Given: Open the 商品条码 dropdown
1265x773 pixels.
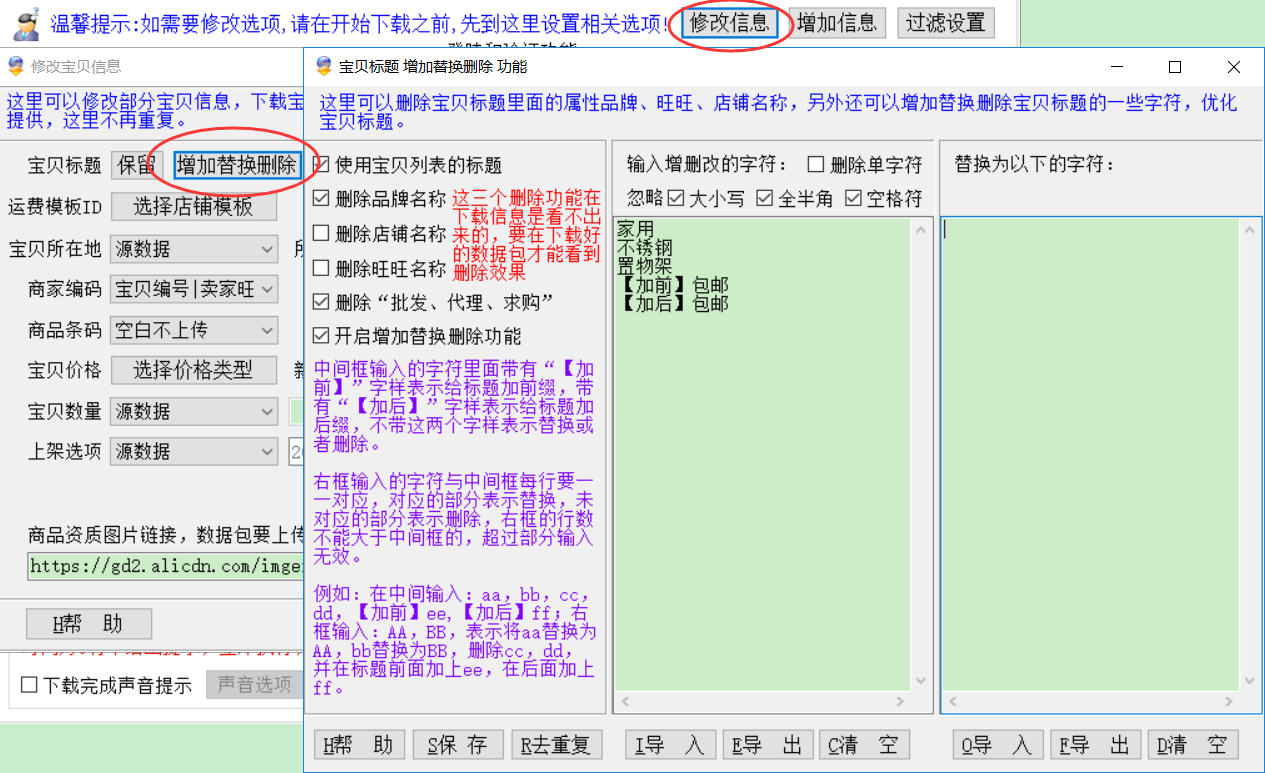Looking at the screenshot, I should (x=267, y=330).
